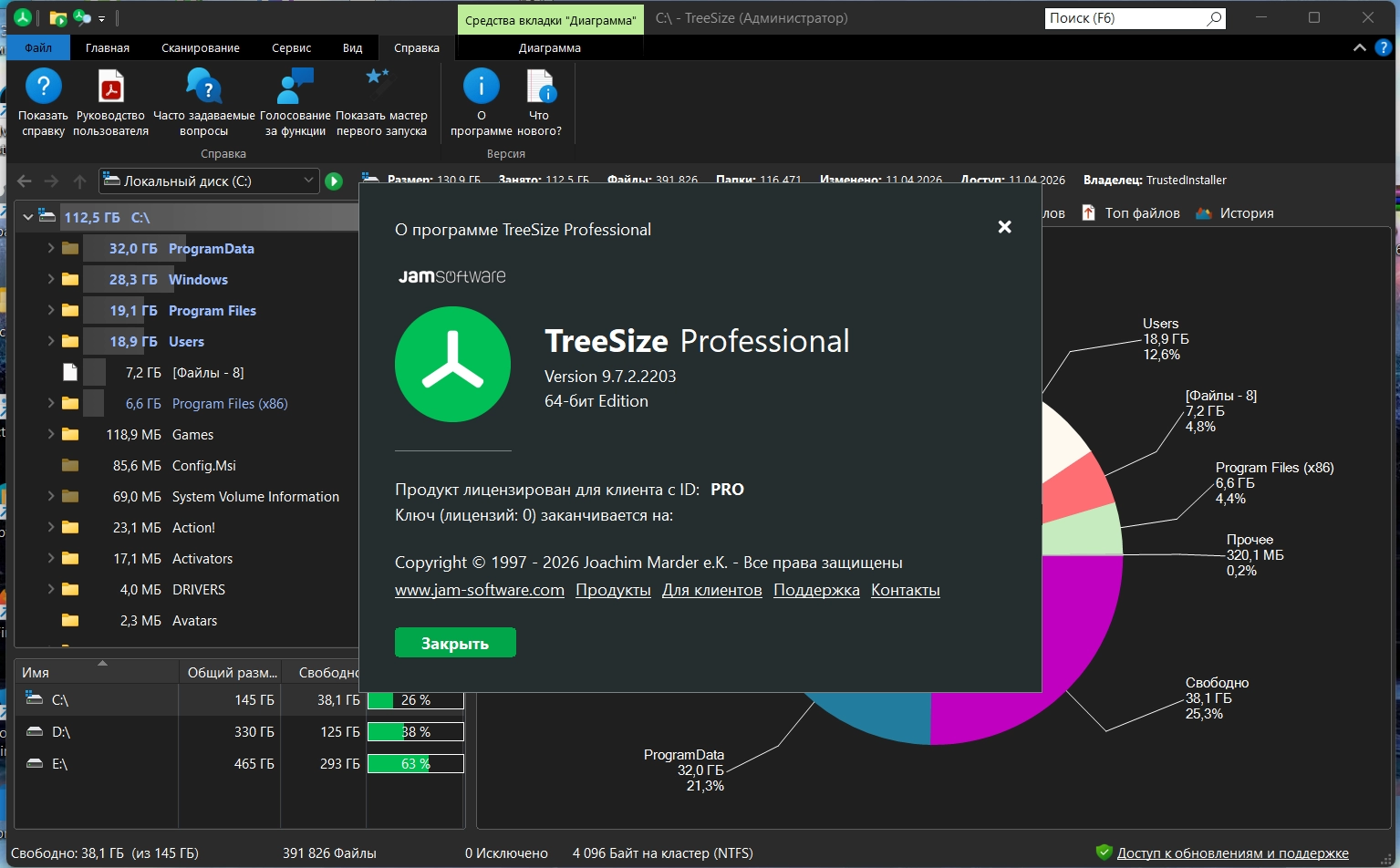Expand the Games folder node

pos(51,434)
